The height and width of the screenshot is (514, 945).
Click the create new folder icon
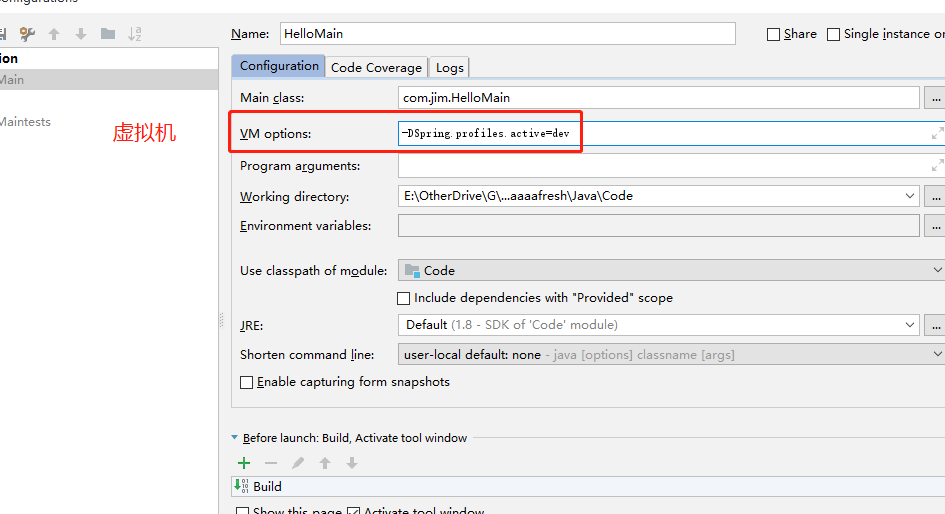tap(107, 34)
